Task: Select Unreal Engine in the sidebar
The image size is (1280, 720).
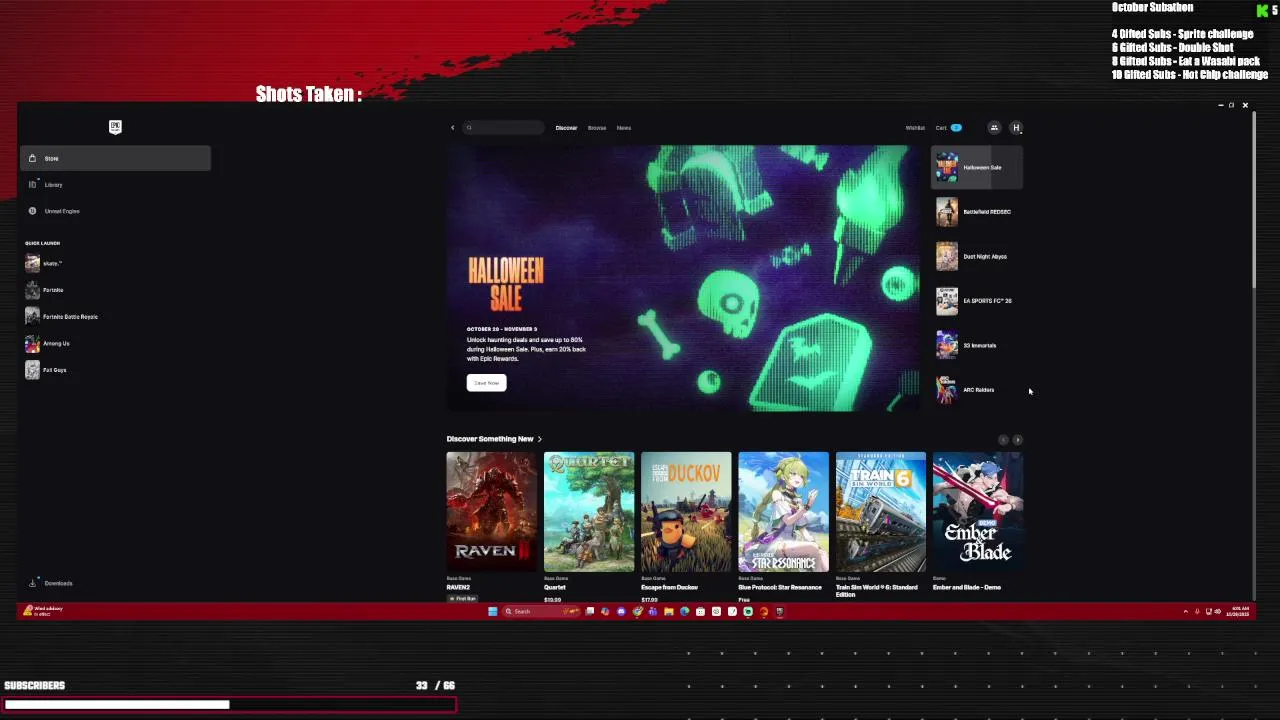Action: (x=115, y=211)
